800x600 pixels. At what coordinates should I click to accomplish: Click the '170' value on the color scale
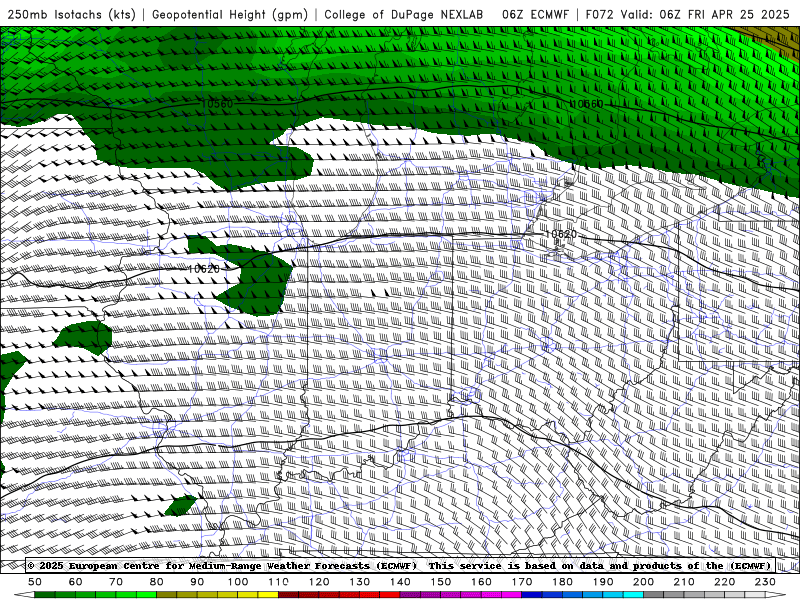click(x=521, y=582)
